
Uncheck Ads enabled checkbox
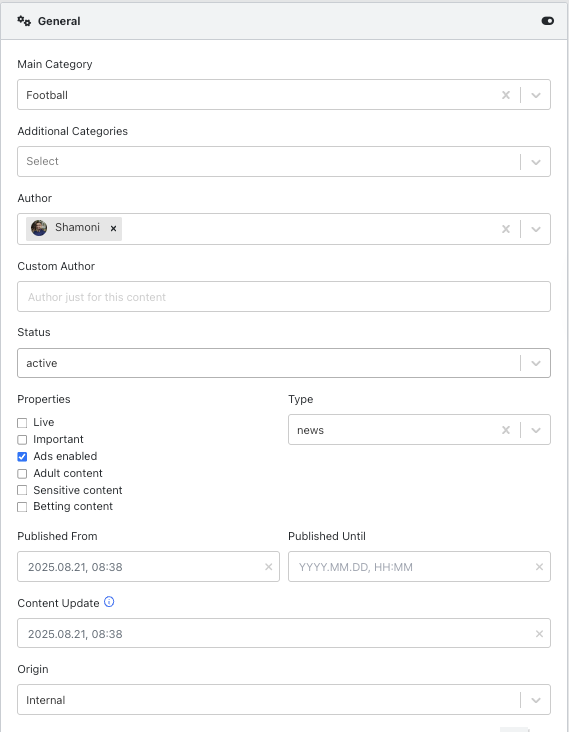(x=22, y=457)
